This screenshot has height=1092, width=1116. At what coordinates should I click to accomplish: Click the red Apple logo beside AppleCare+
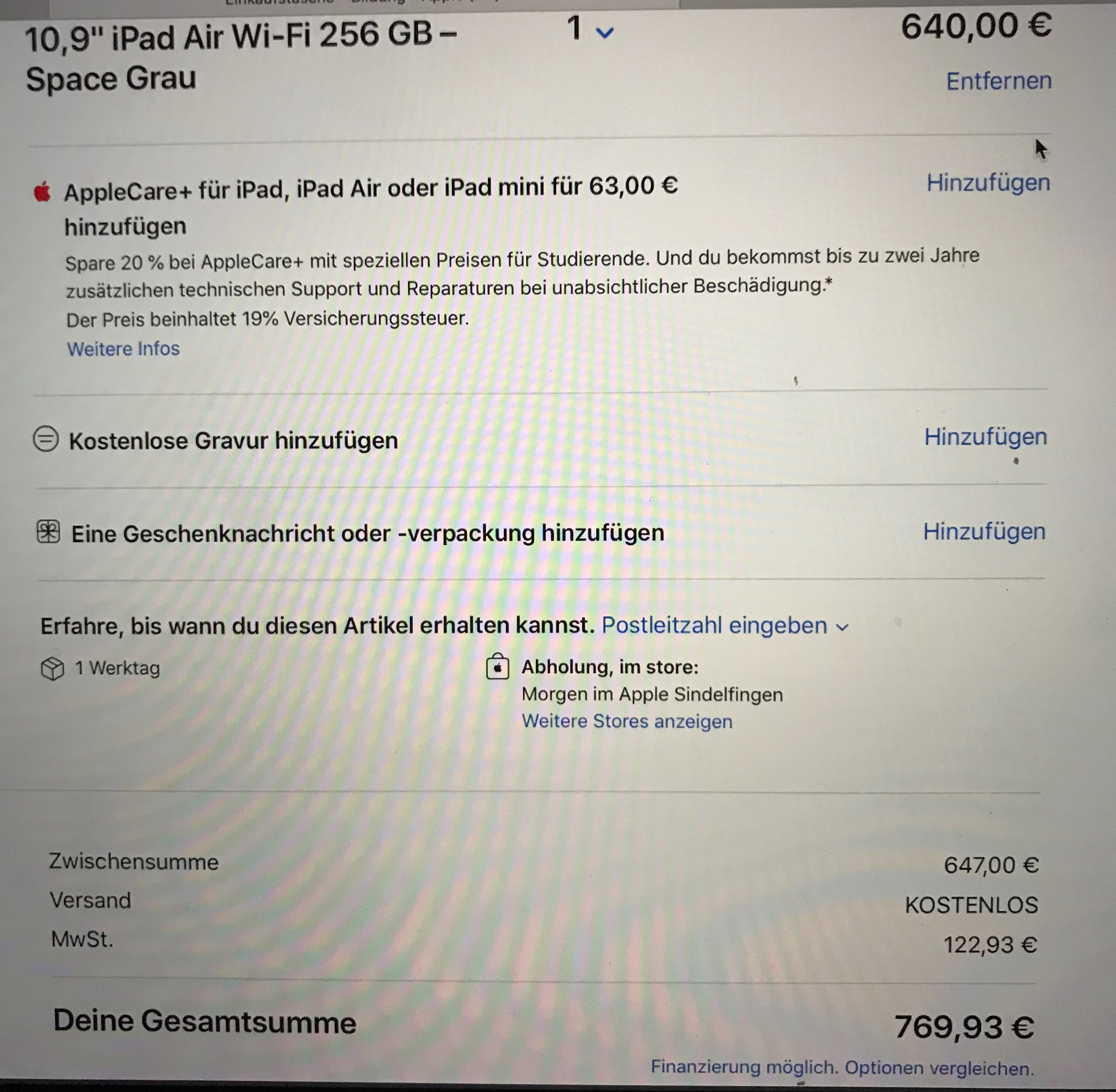(42, 192)
